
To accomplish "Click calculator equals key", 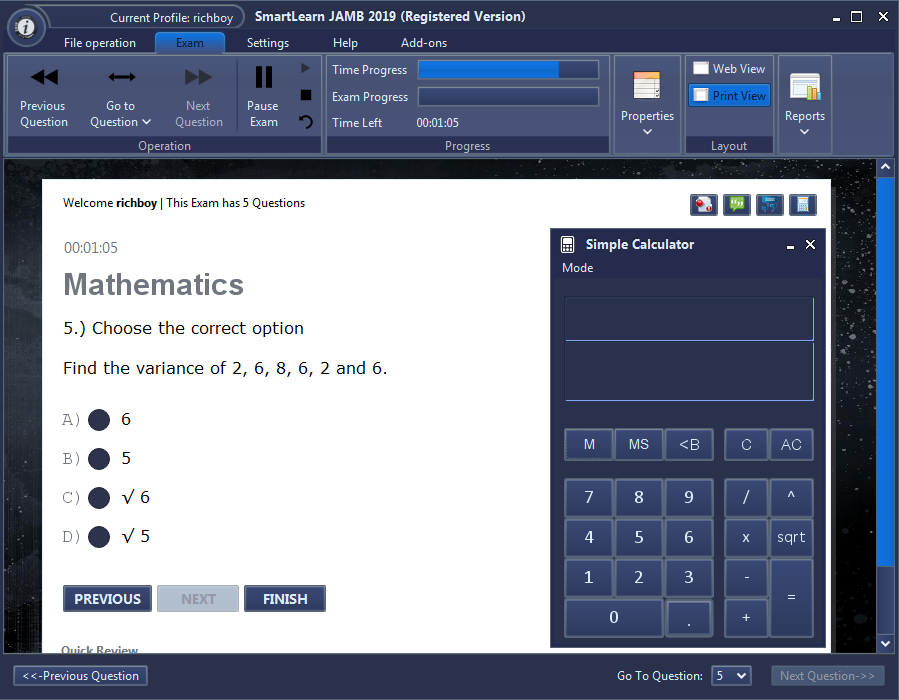I will point(791,597).
